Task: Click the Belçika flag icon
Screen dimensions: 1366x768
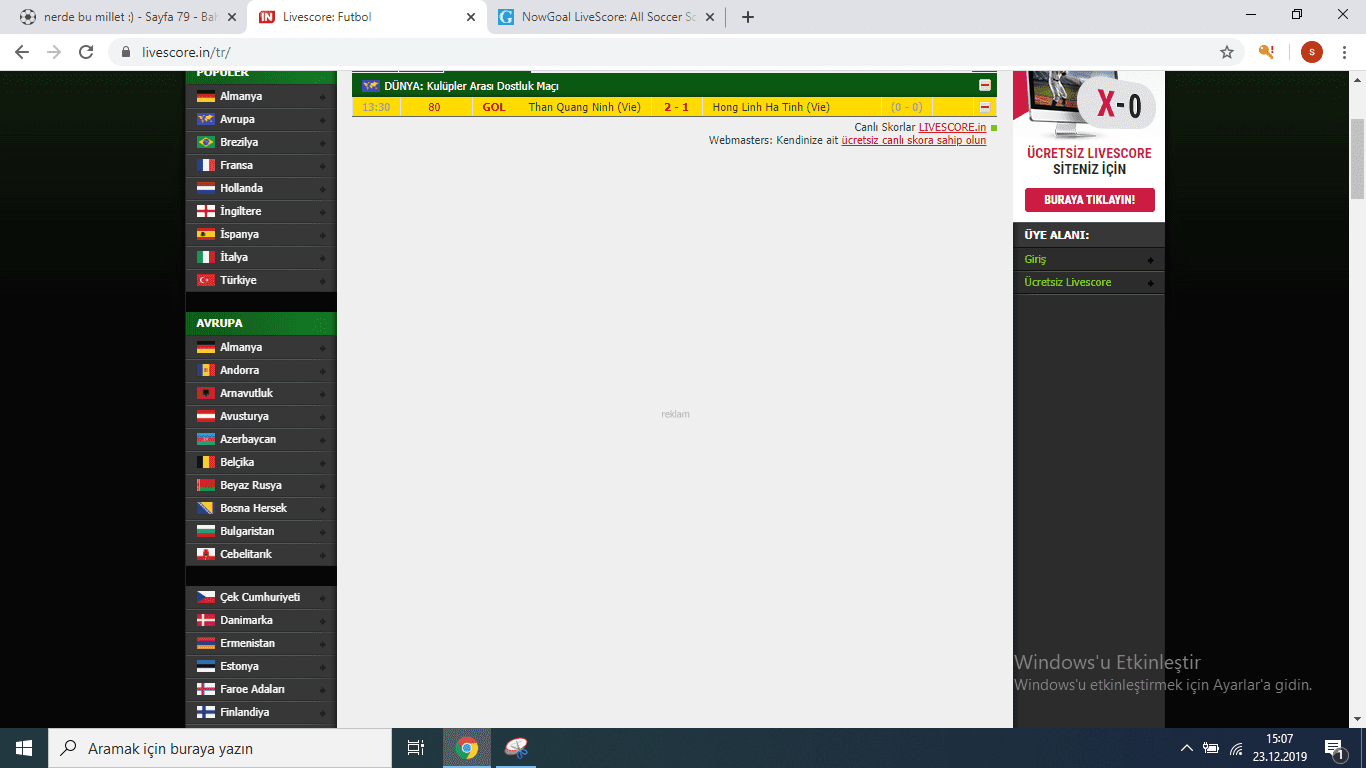Action: 206,462
